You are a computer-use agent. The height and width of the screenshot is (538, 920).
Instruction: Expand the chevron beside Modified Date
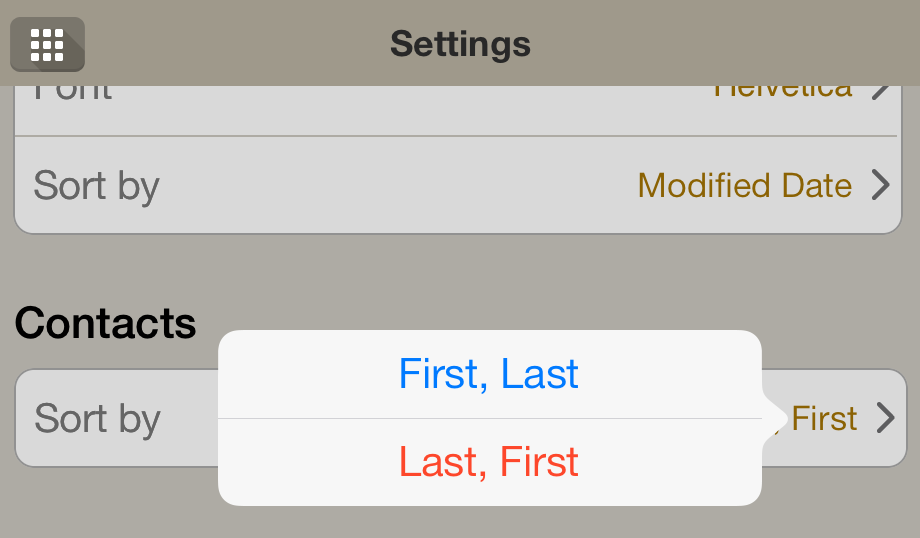[x=880, y=185]
